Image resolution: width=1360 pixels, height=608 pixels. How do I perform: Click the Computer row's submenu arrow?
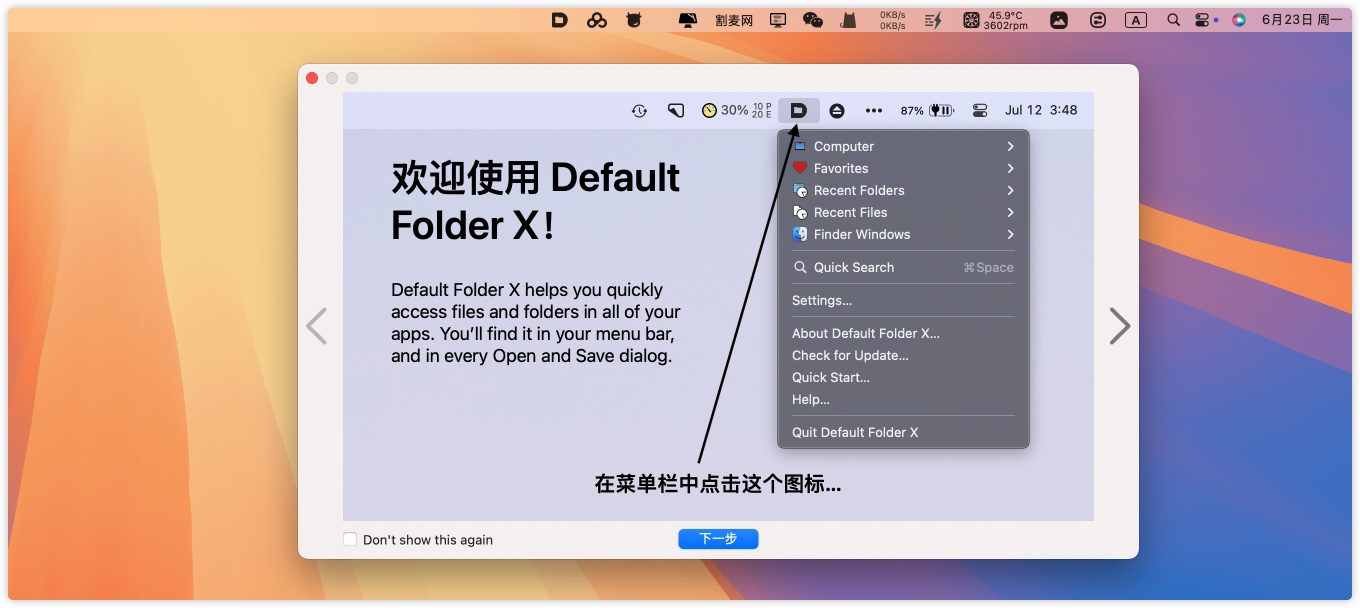tap(1011, 146)
